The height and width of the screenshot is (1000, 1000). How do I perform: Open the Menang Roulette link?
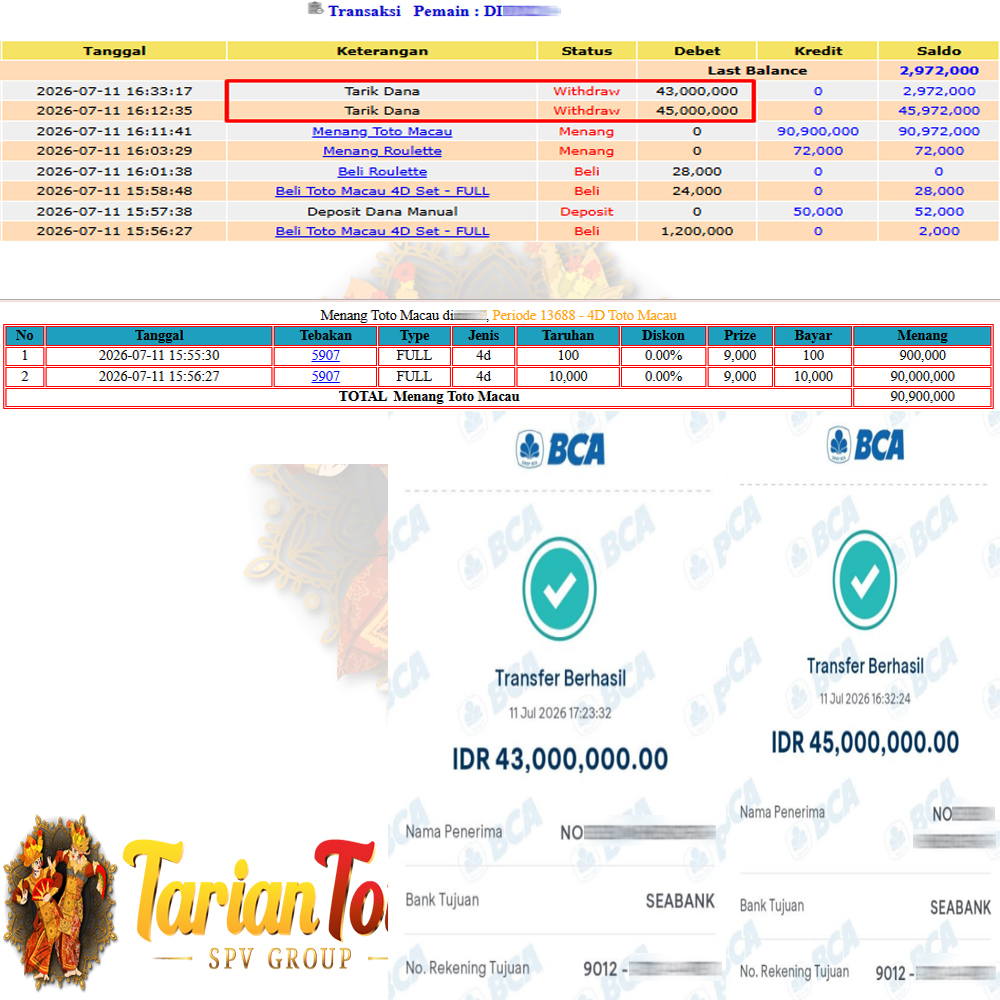pos(382,151)
